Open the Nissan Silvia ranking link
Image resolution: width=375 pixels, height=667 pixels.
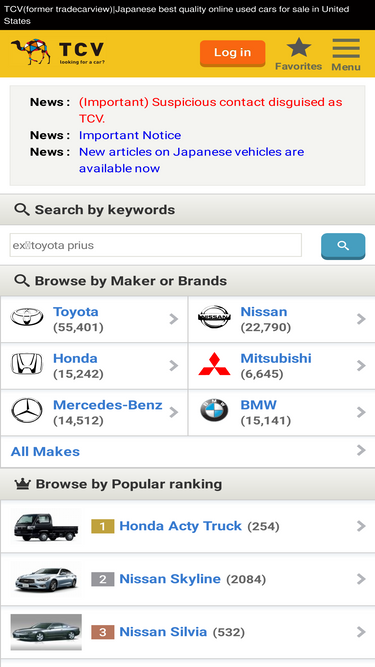163,632
